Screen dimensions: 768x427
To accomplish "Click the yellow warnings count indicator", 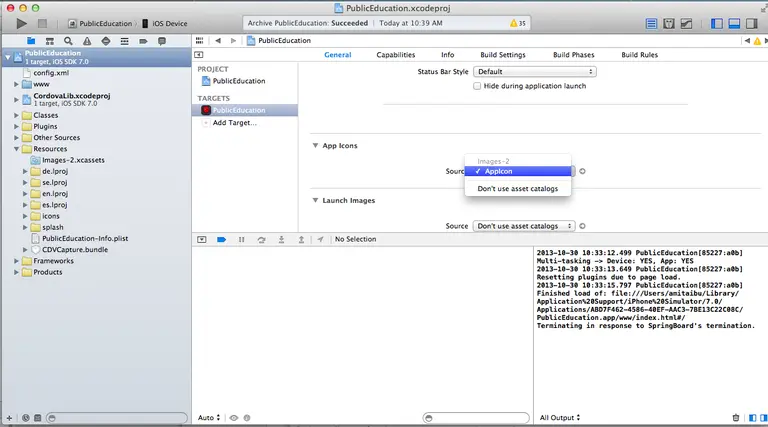I will tap(518, 23).
